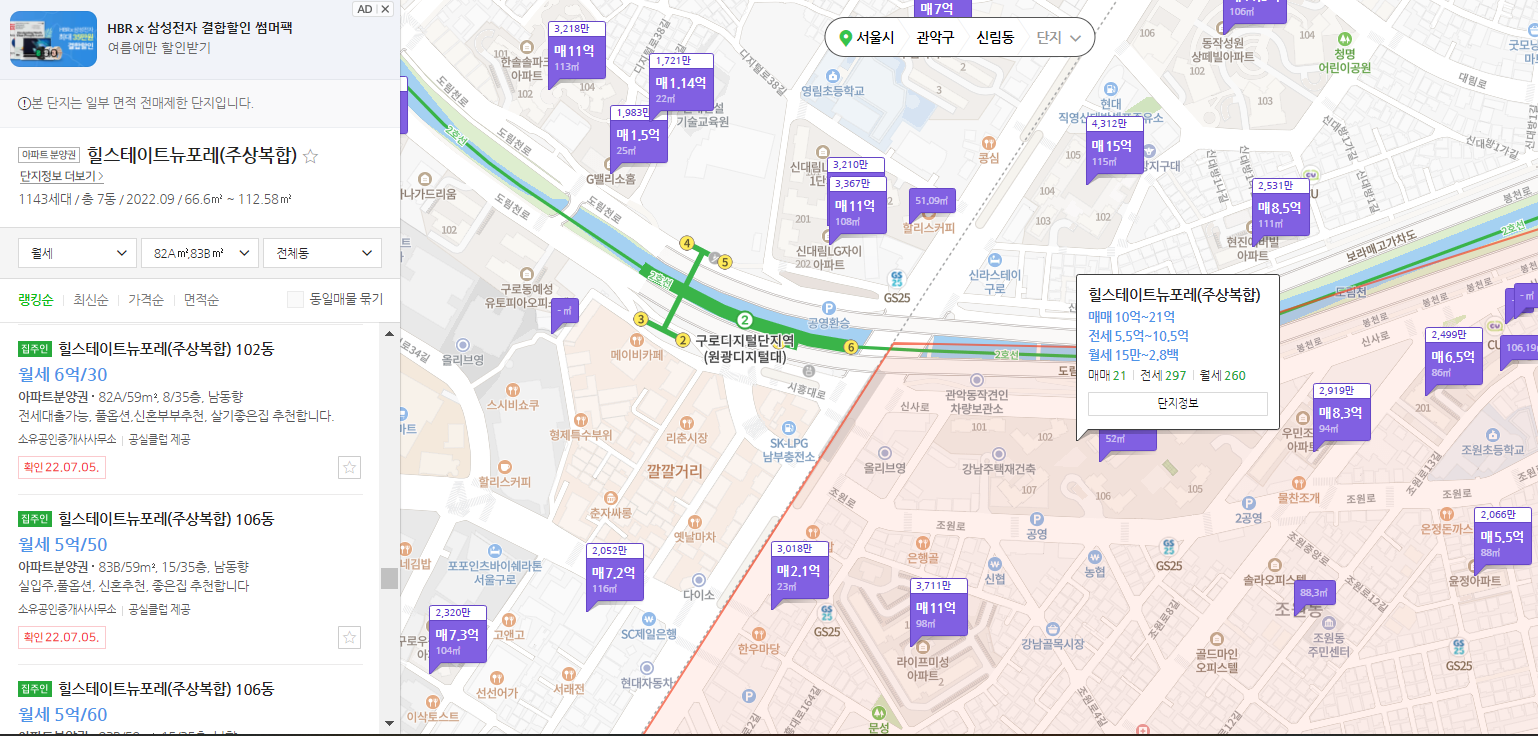Screen dimensions: 1538x736
Task: Click 월세 15만~2.8백 in popup
Action: click(1133, 354)
